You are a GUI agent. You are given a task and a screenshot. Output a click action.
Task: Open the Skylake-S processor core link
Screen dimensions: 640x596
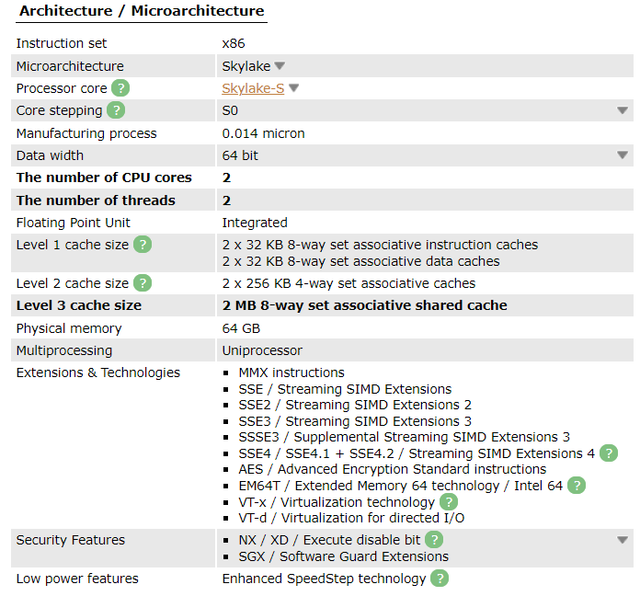[x=253, y=88]
